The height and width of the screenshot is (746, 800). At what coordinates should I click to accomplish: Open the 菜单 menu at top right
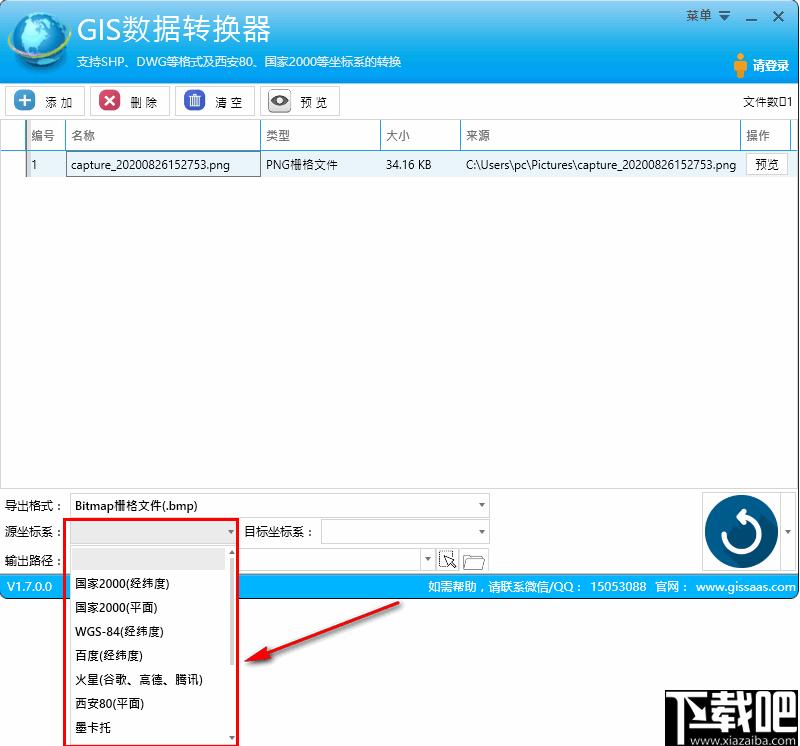click(x=708, y=16)
